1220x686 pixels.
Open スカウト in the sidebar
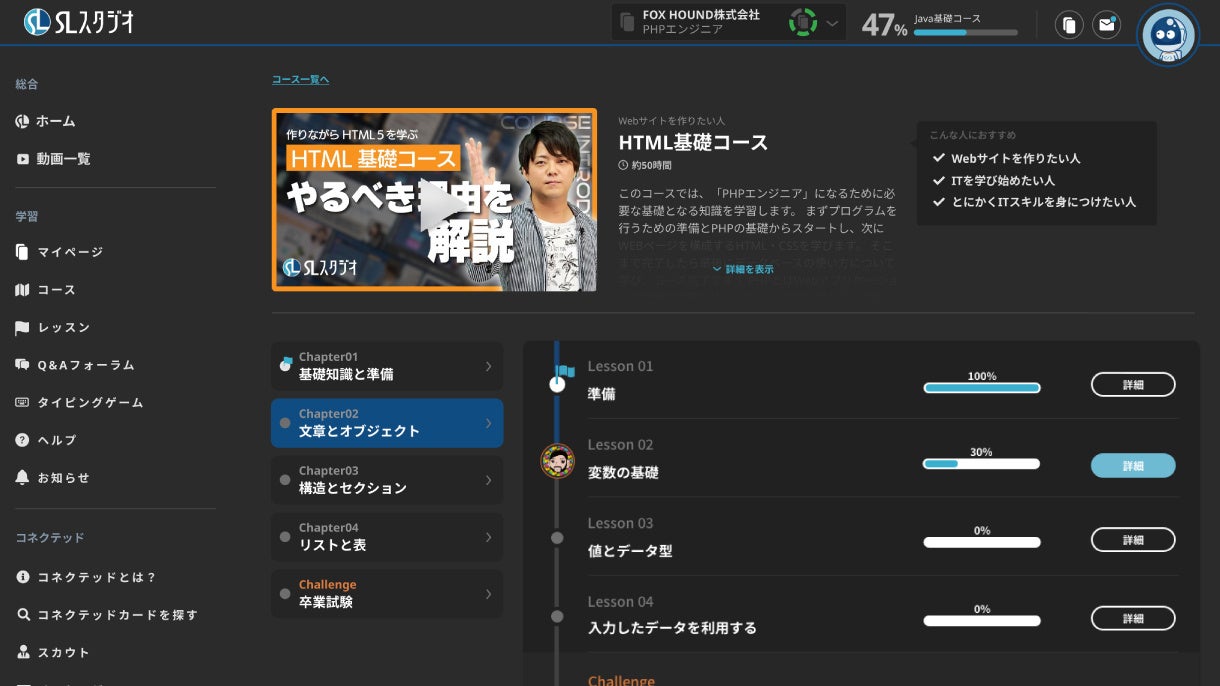[57, 652]
